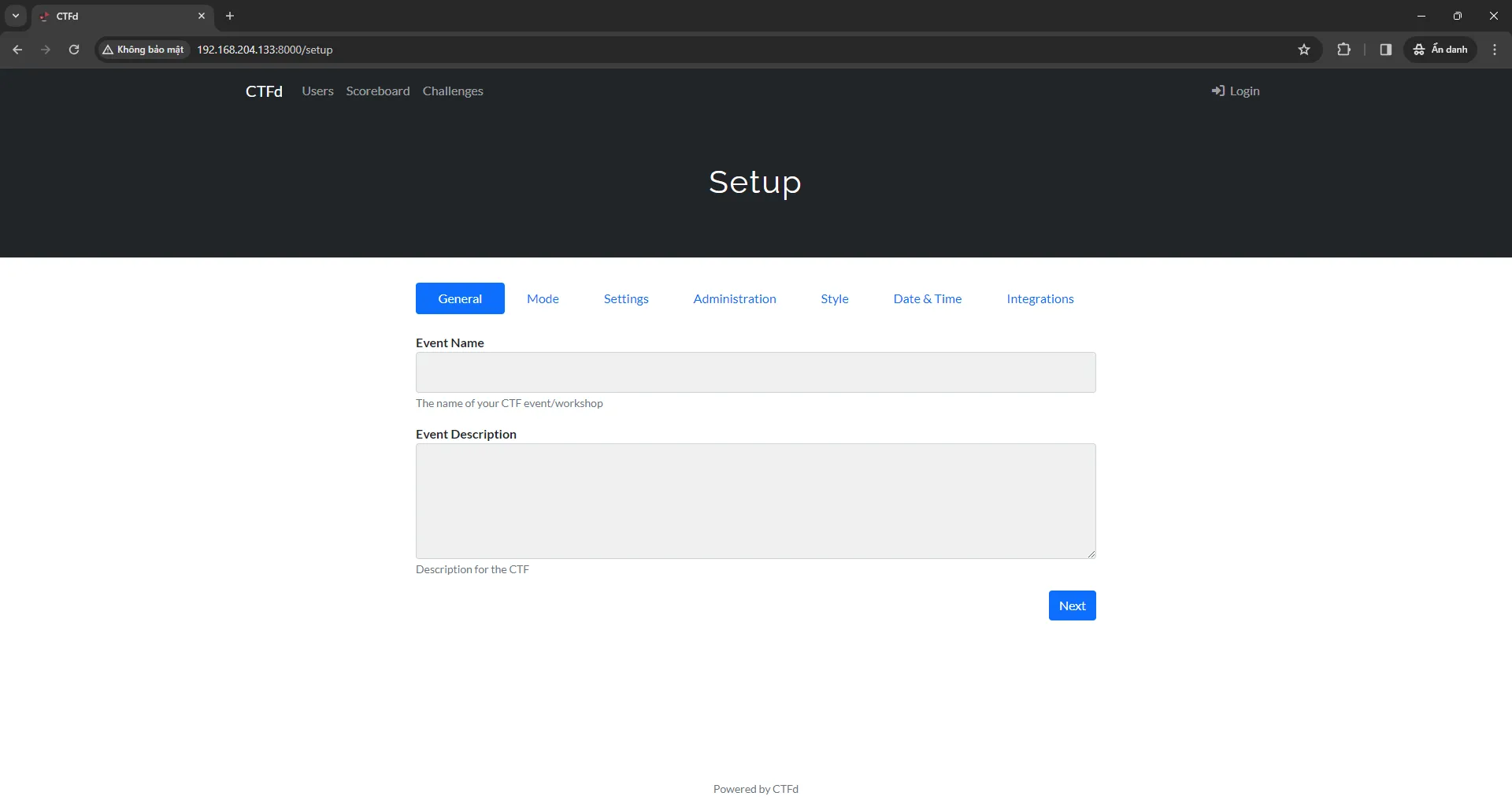This screenshot has width=1512, height=811.
Task: Click inside the Event Description textarea
Action: click(x=755, y=501)
